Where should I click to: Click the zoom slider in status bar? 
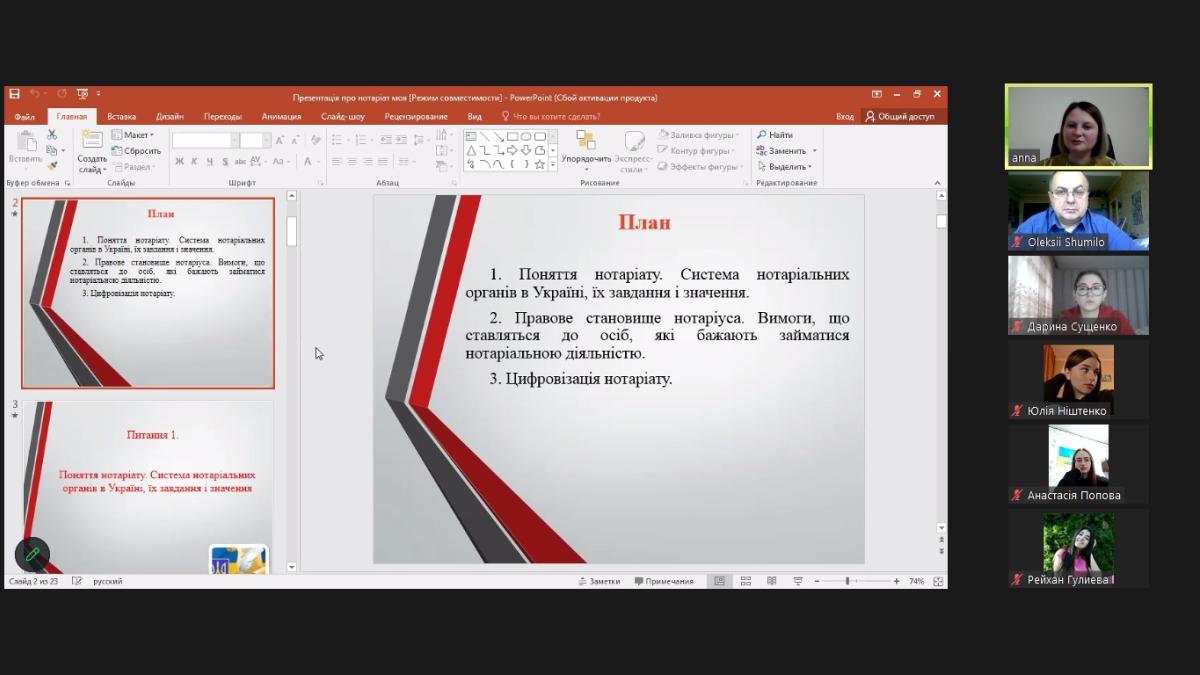coord(847,581)
